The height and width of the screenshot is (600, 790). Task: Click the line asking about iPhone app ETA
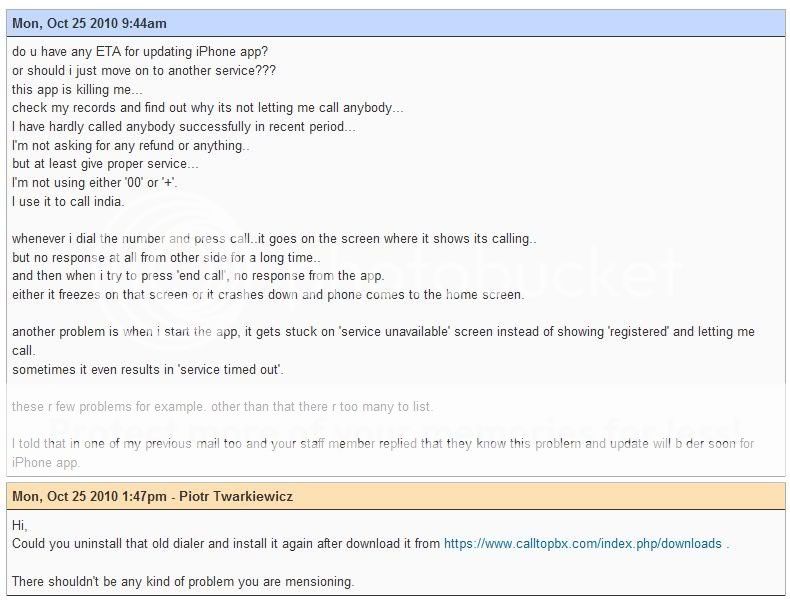140,51
